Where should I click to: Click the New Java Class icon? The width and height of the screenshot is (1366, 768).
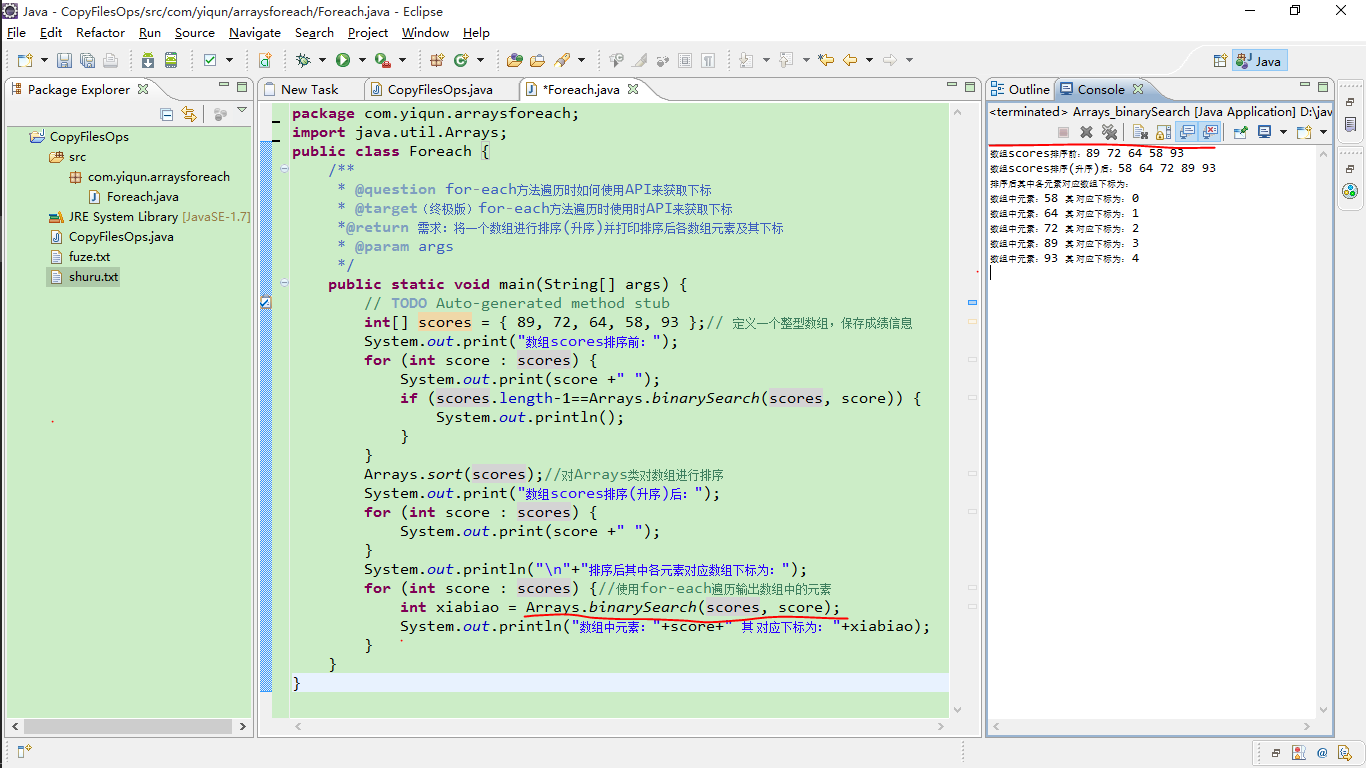coord(462,60)
